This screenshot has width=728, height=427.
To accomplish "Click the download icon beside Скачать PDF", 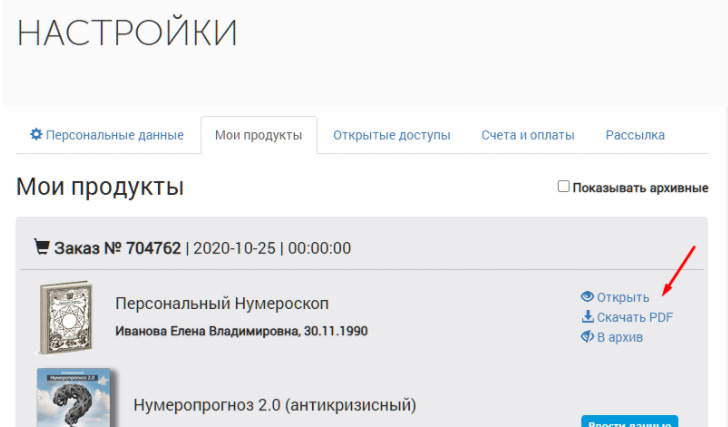I will coord(588,317).
